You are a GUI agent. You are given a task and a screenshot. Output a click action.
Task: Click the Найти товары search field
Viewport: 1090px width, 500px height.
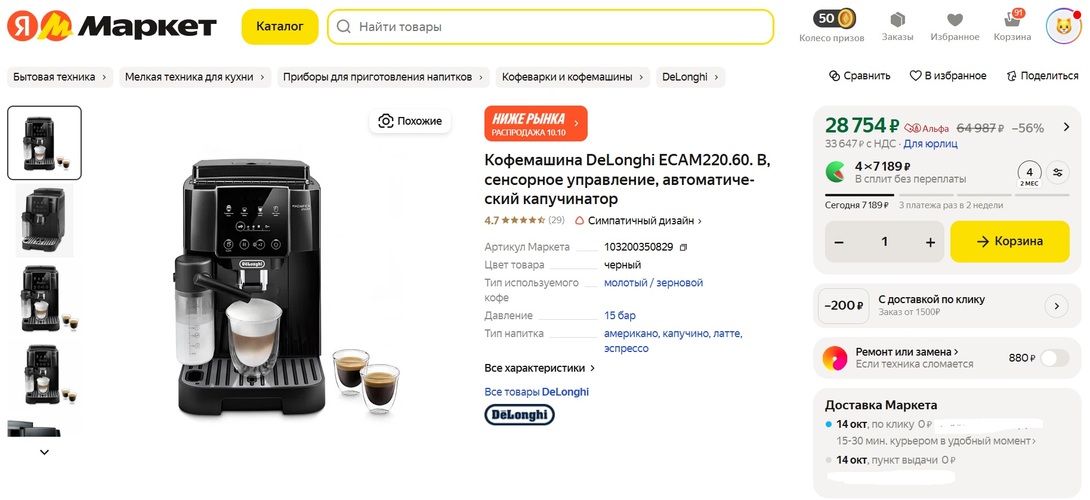pyautogui.click(x=550, y=27)
